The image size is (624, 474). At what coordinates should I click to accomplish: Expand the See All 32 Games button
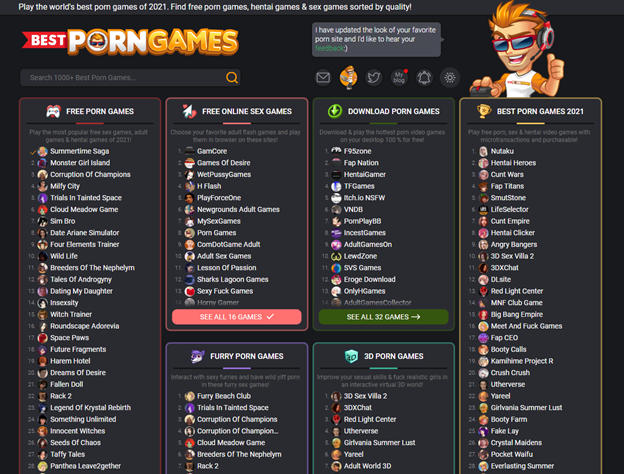click(383, 317)
